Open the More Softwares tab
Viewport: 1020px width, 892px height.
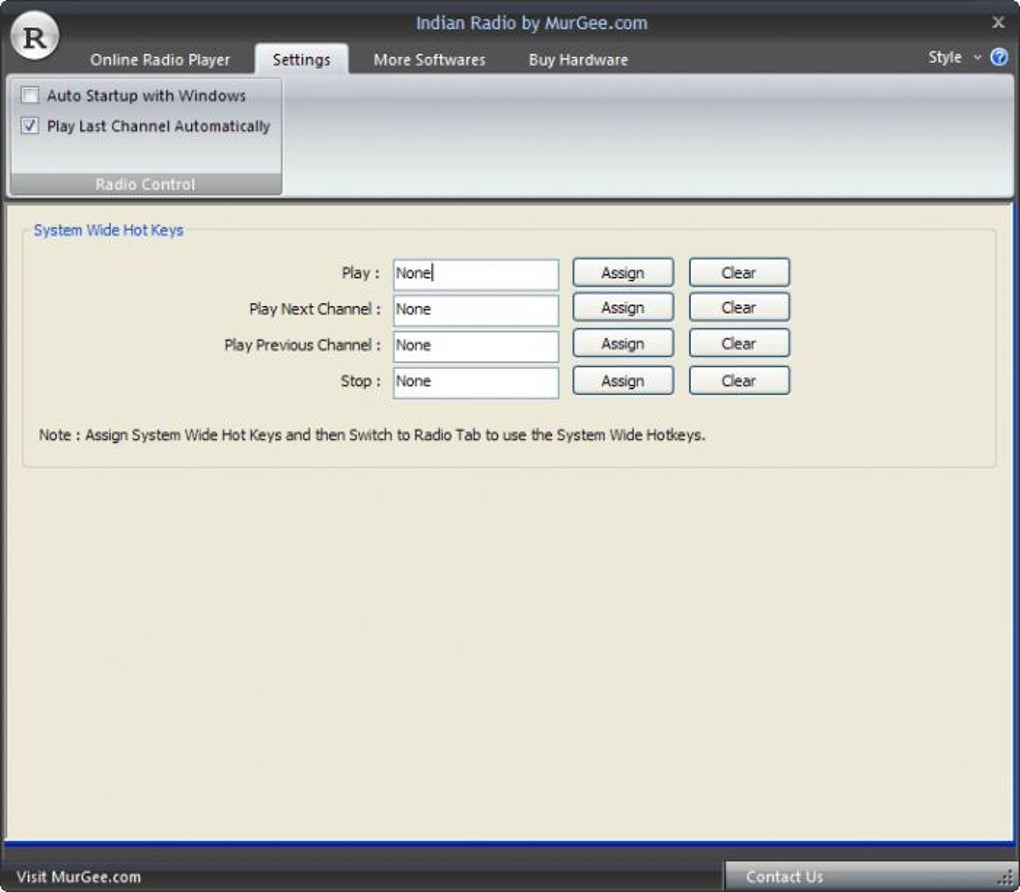pyautogui.click(x=429, y=60)
